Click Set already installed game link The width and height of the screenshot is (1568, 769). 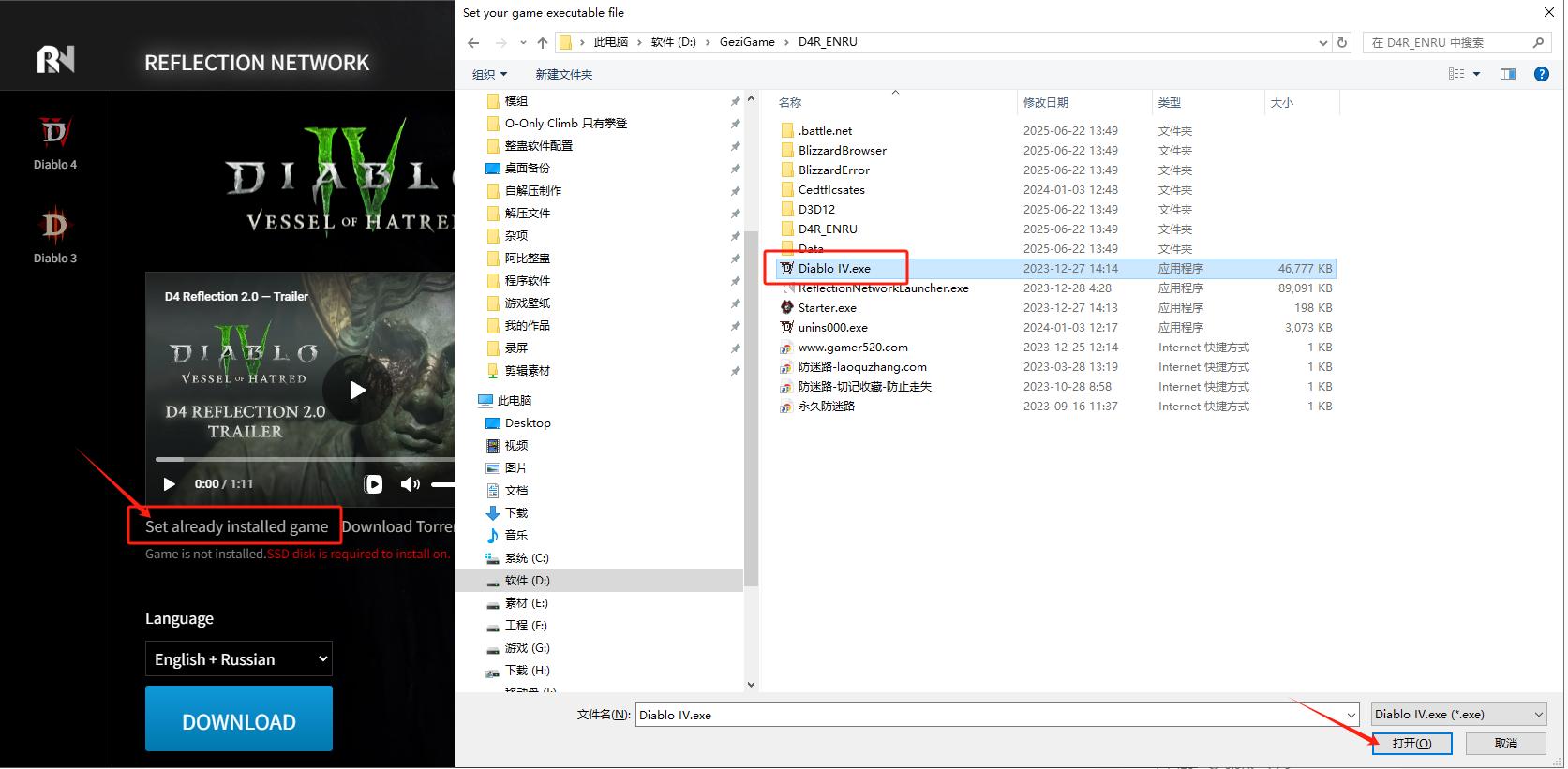(x=236, y=526)
